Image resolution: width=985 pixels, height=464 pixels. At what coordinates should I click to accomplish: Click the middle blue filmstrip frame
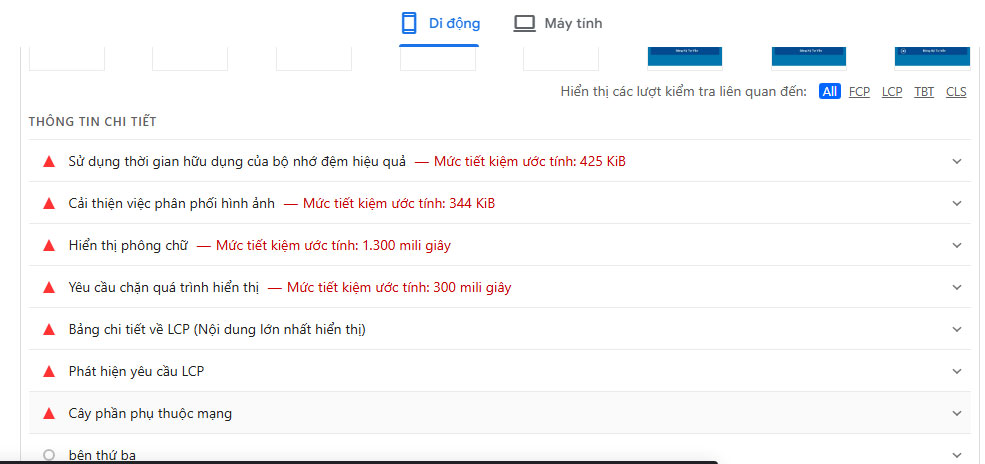pyautogui.click(x=808, y=57)
